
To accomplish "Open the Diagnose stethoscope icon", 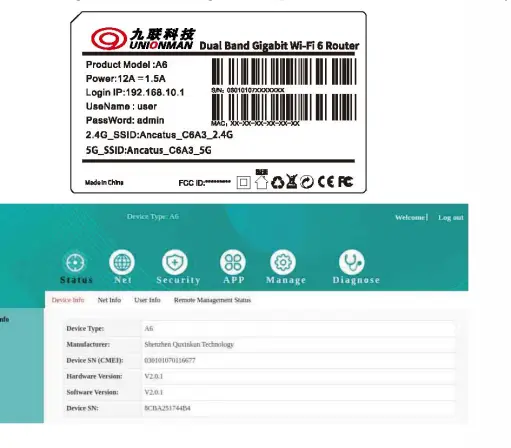I will [352, 262].
